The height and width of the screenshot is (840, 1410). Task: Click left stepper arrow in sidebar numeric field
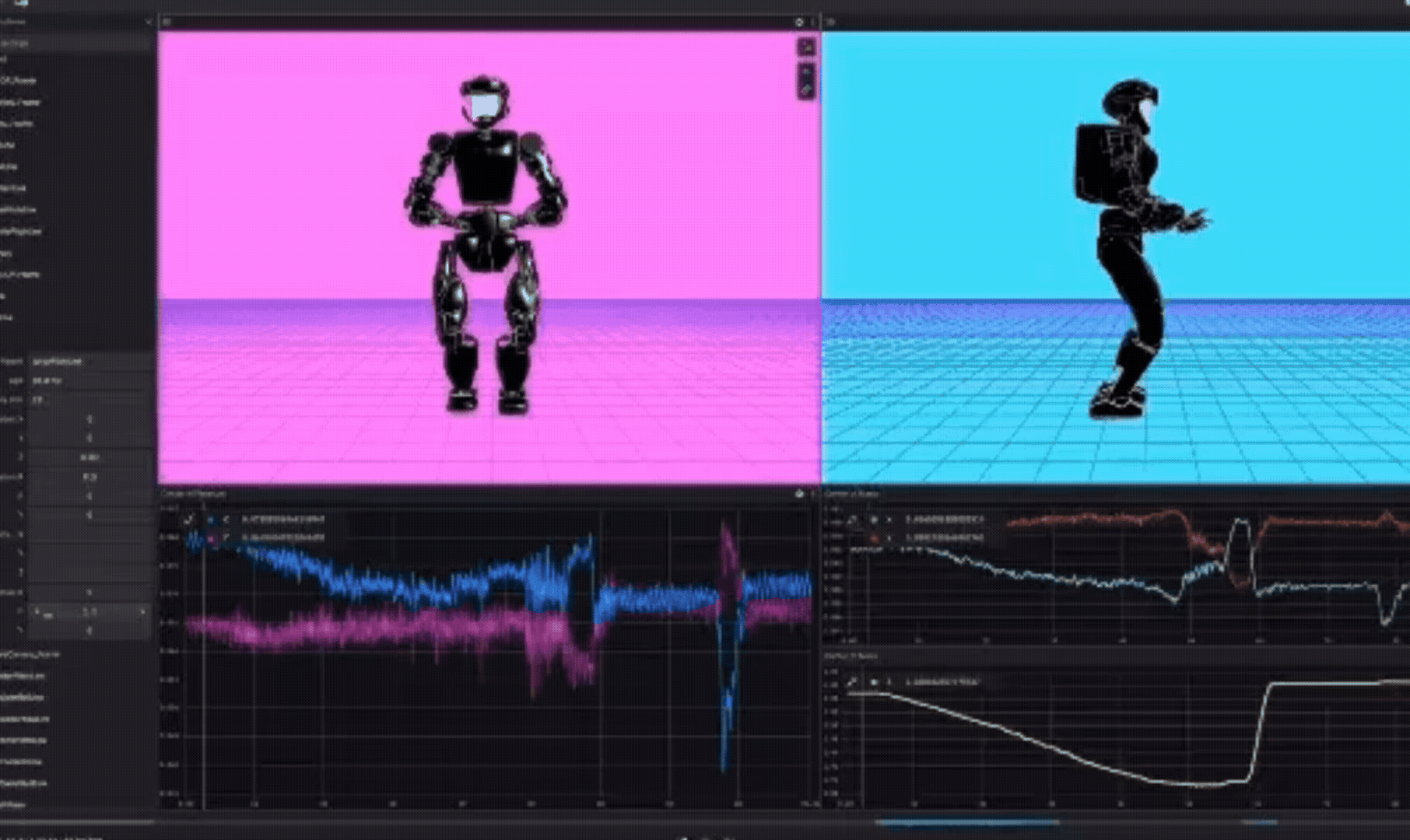click(x=36, y=613)
